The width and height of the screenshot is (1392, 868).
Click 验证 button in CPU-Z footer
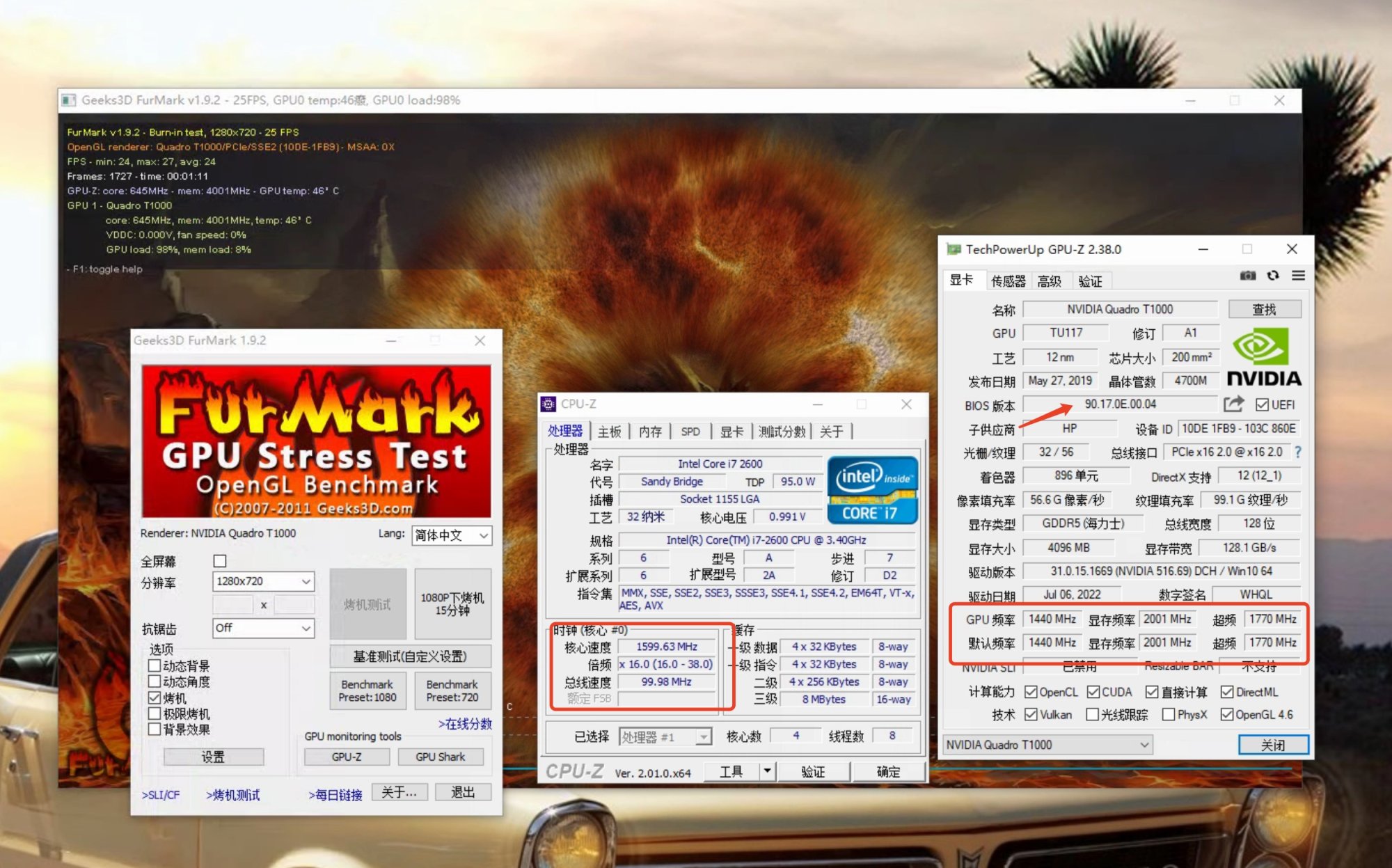812,771
